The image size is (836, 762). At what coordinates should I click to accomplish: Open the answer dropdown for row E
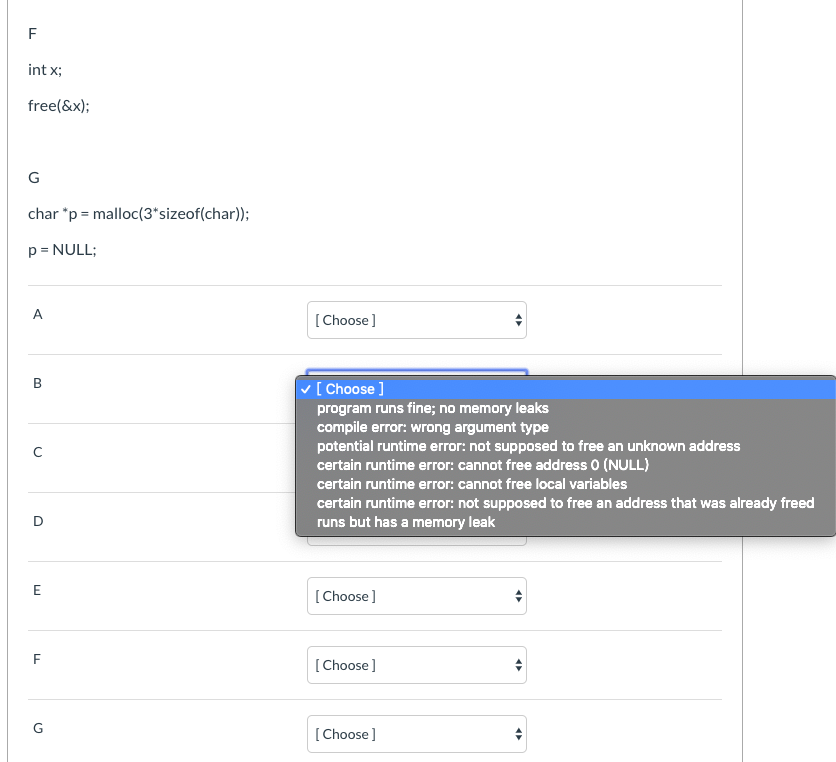tap(416, 596)
